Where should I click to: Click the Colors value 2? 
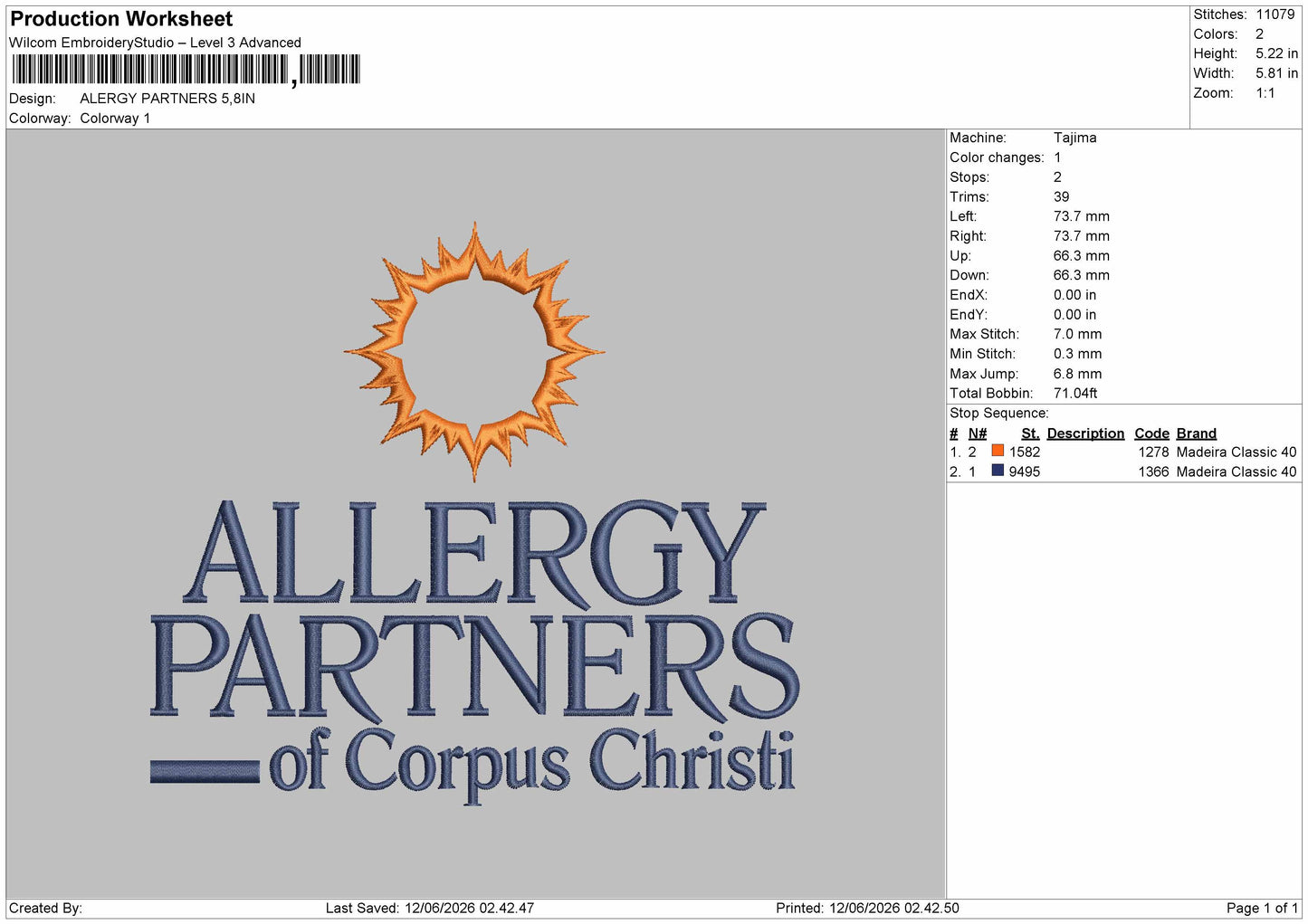(x=1259, y=34)
